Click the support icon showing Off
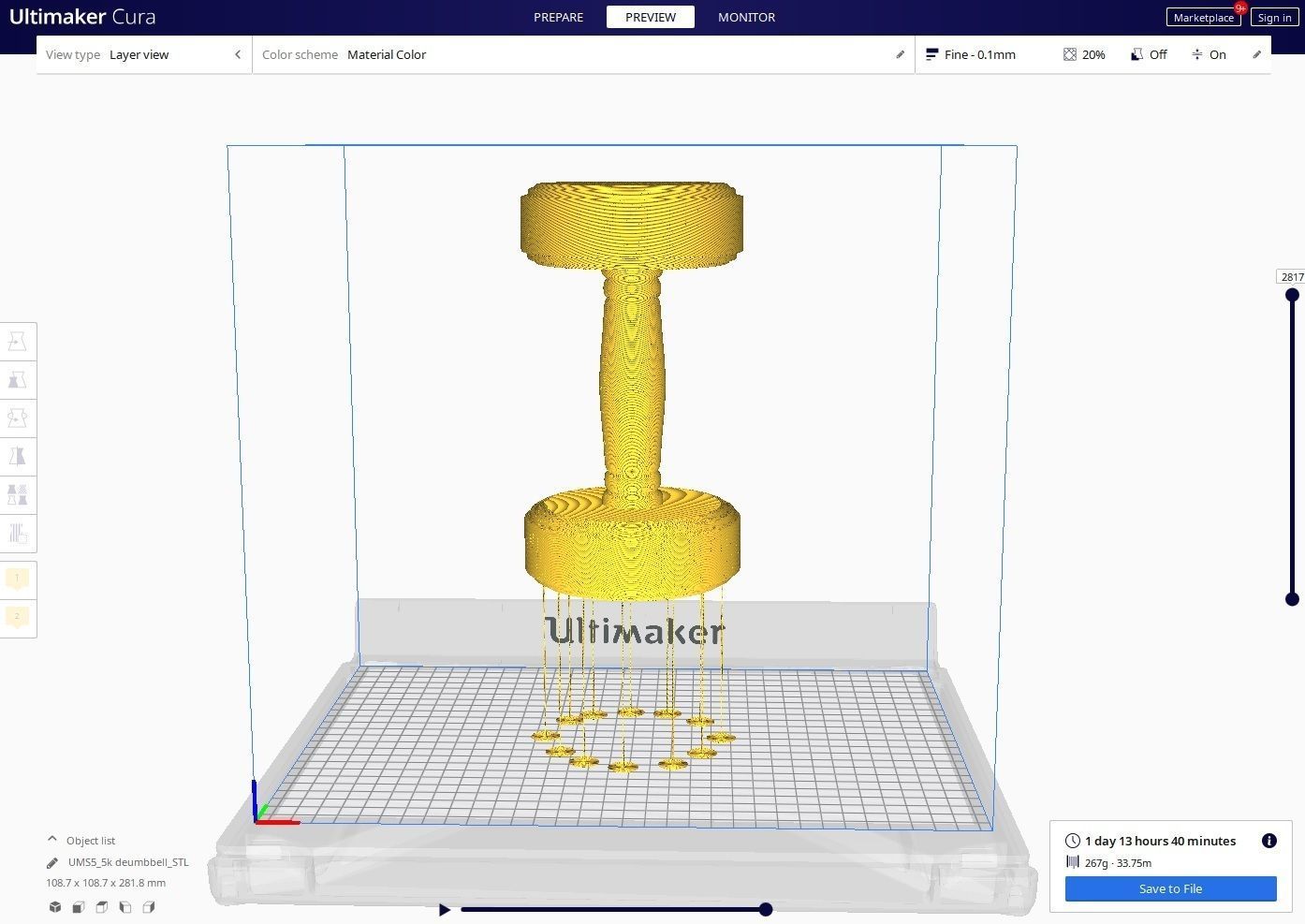Image resolution: width=1305 pixels, height=924 pixels. 1136,54
